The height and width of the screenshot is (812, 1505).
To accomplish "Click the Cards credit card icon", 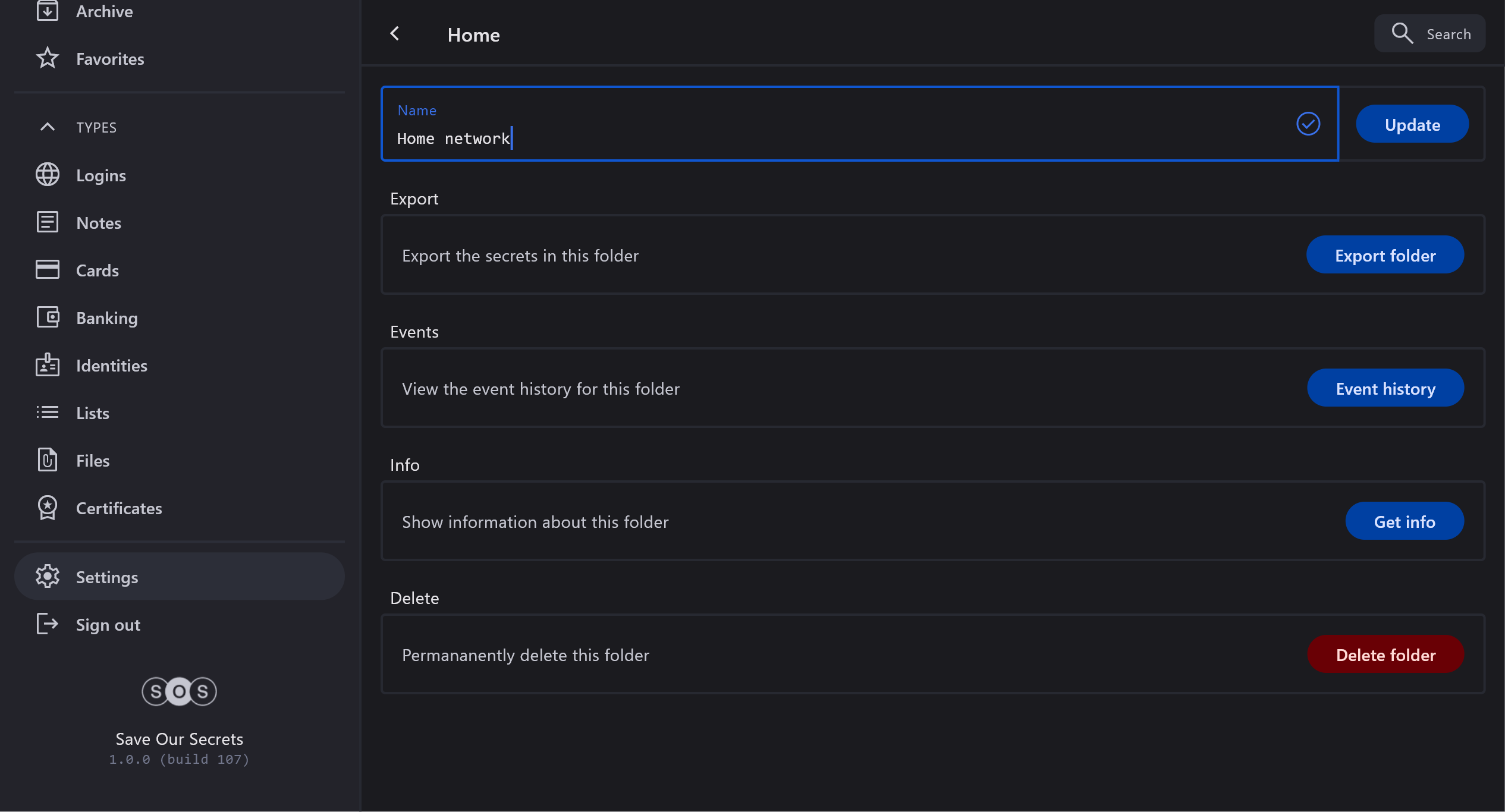I will point(47,270).
